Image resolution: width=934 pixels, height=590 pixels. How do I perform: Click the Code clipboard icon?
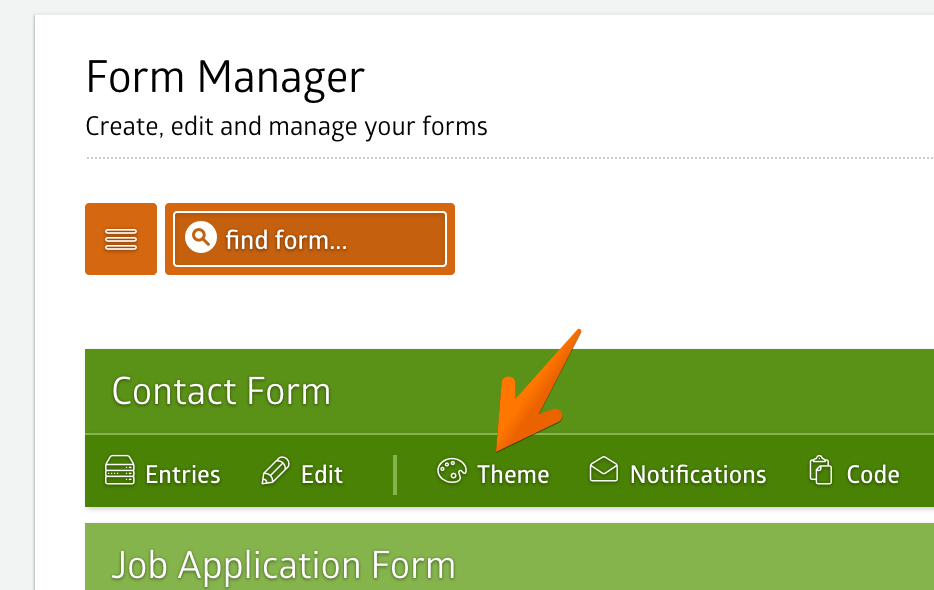(x=821, y=470)
